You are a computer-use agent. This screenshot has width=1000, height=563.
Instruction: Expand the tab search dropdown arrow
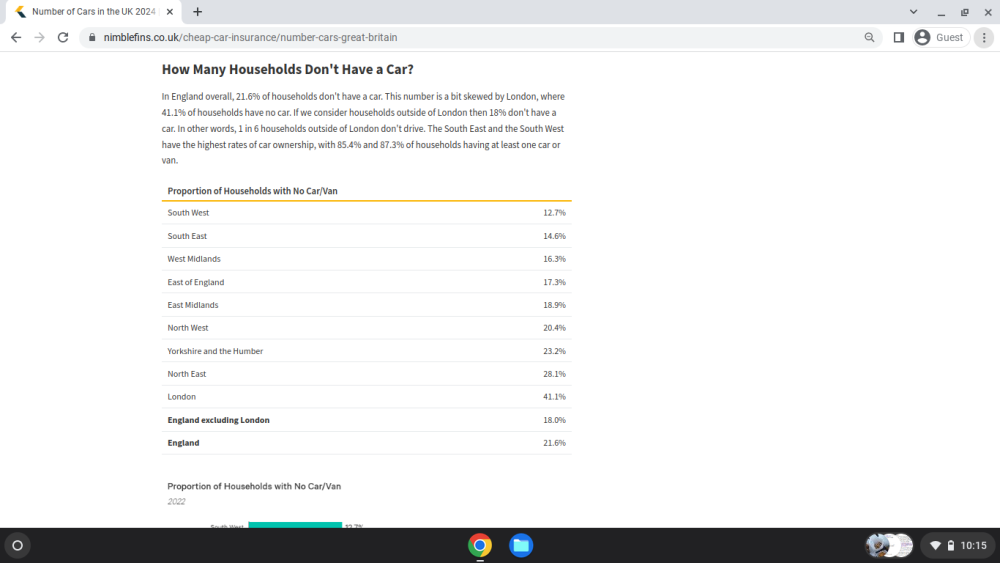[913, 11]
